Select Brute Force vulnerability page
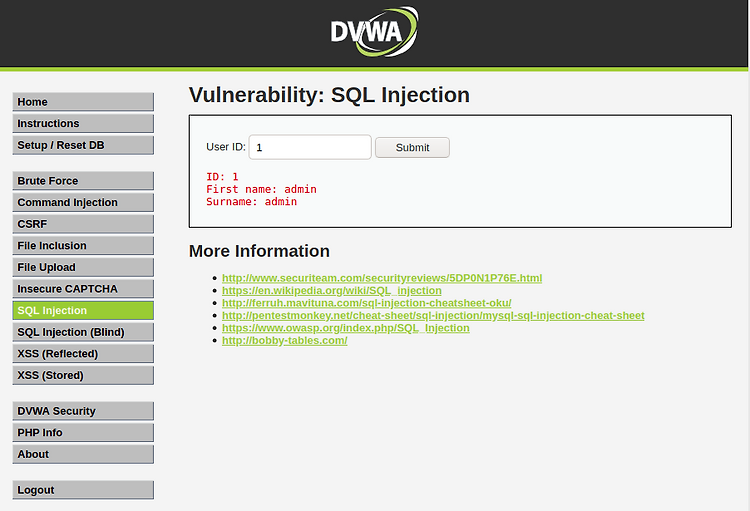The height and width of the screenshot is (511, 750). (83, 181)
